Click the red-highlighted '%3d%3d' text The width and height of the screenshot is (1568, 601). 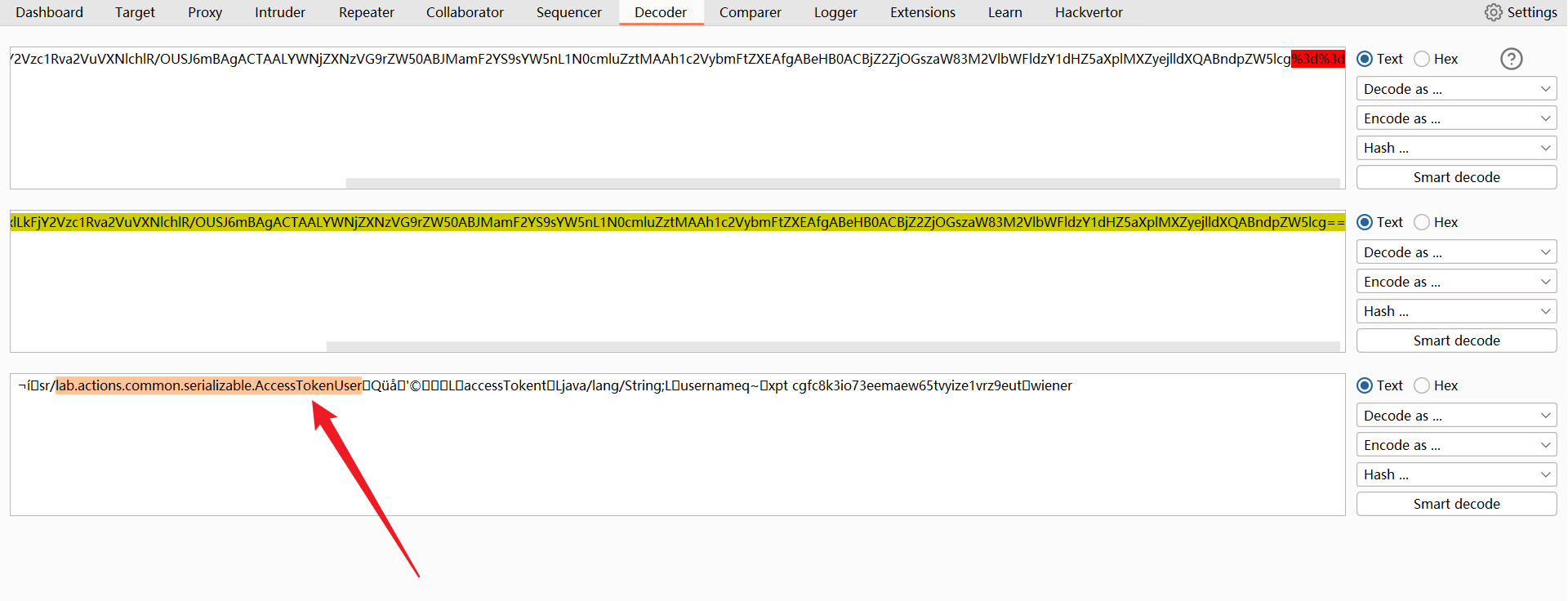1318,59
